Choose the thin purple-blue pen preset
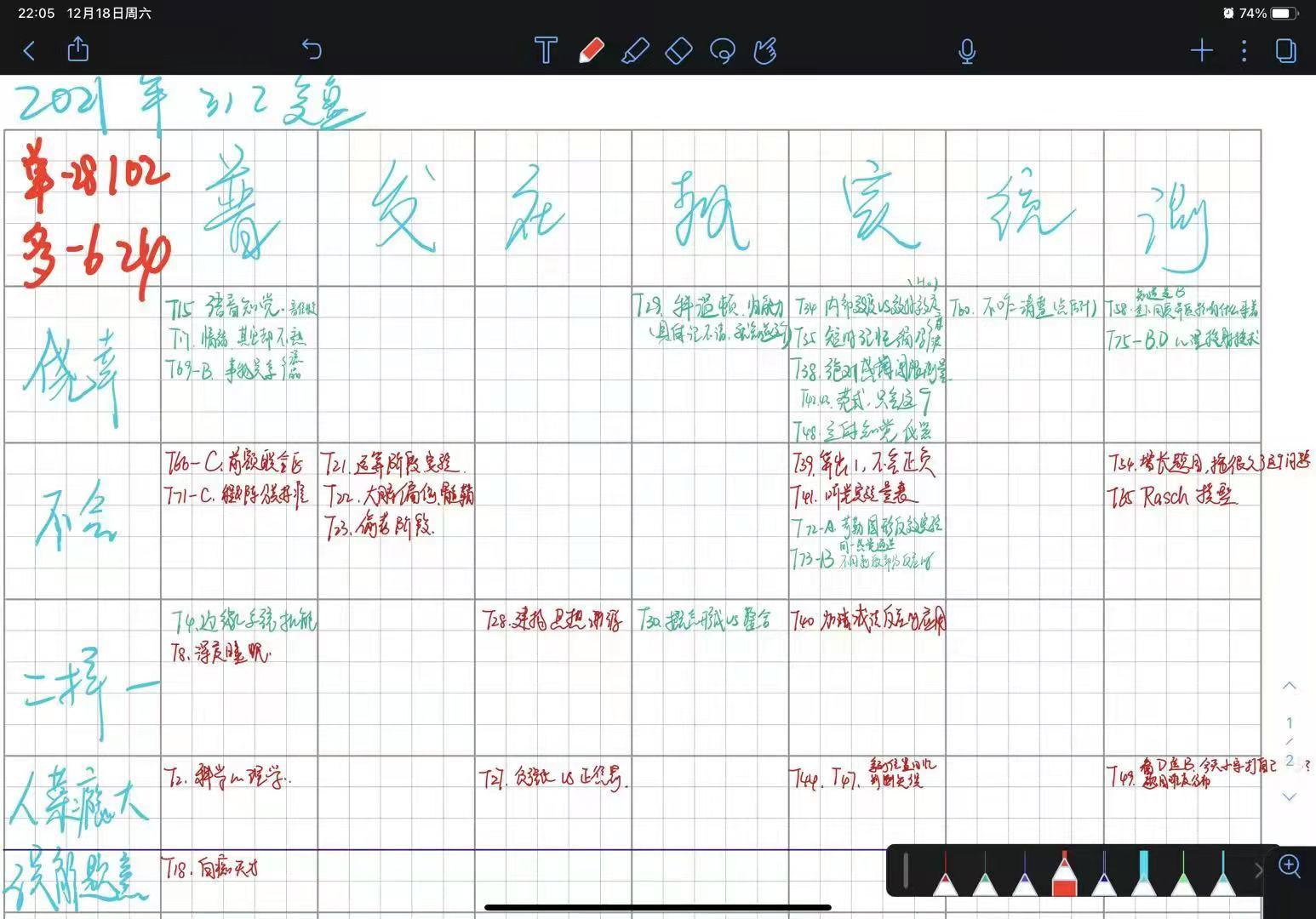 (1024, 873)
